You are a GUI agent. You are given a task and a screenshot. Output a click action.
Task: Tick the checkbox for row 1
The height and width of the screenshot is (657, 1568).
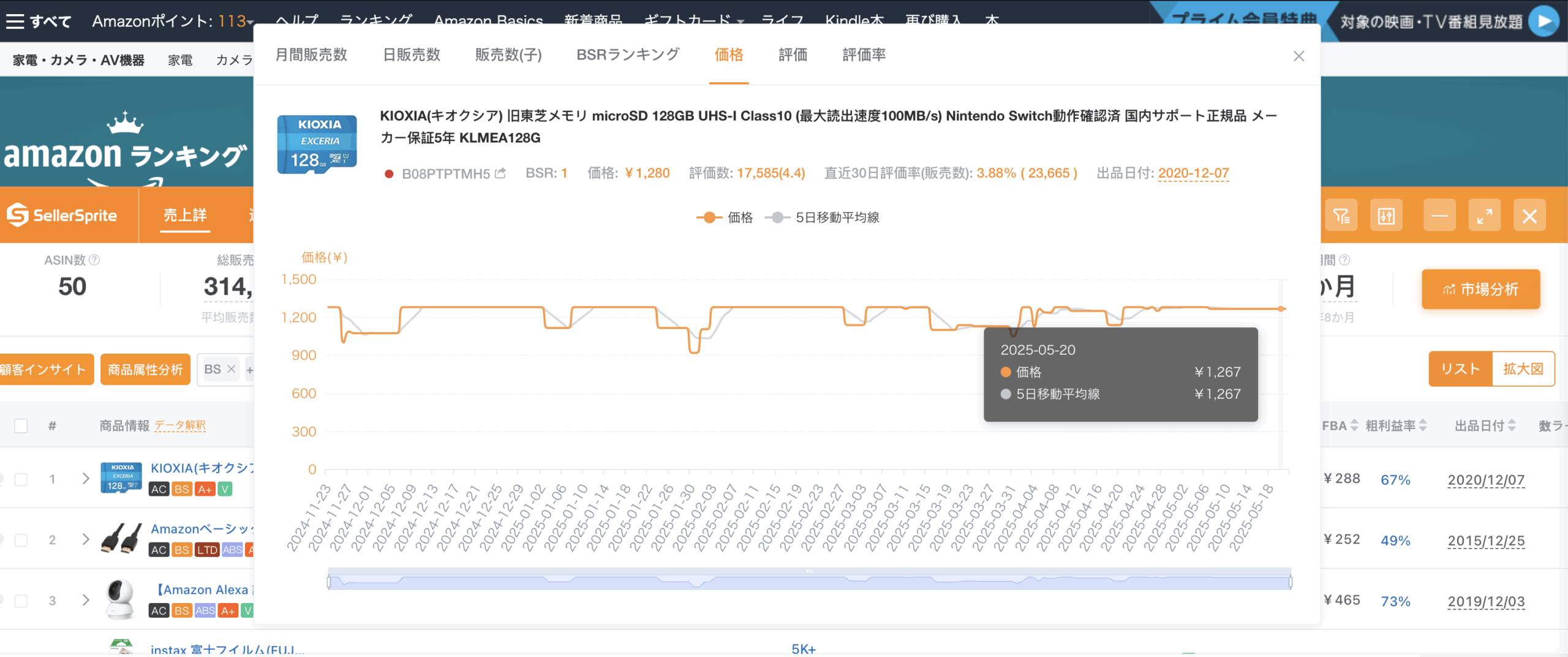[x=21, y=479]
